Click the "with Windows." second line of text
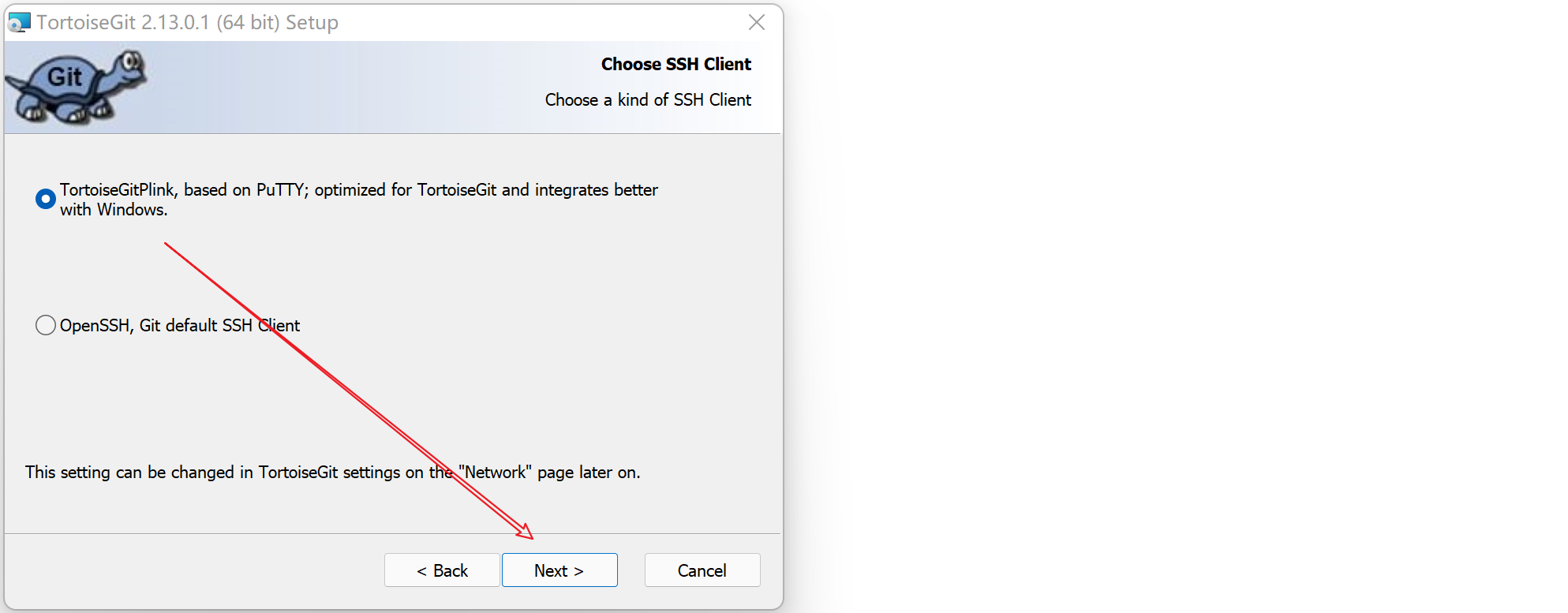This screenshot has height=613, width=1568. coord(114,210)
